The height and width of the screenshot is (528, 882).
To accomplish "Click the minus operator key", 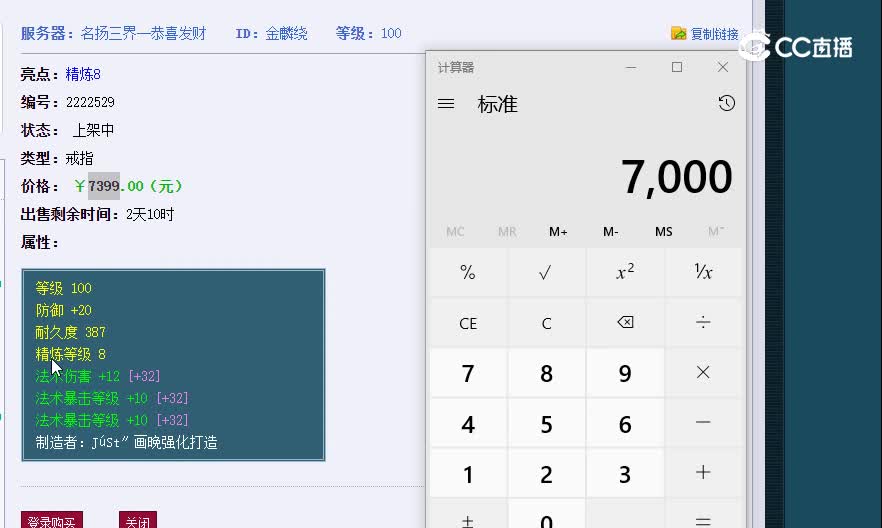I will click(703, 423).
